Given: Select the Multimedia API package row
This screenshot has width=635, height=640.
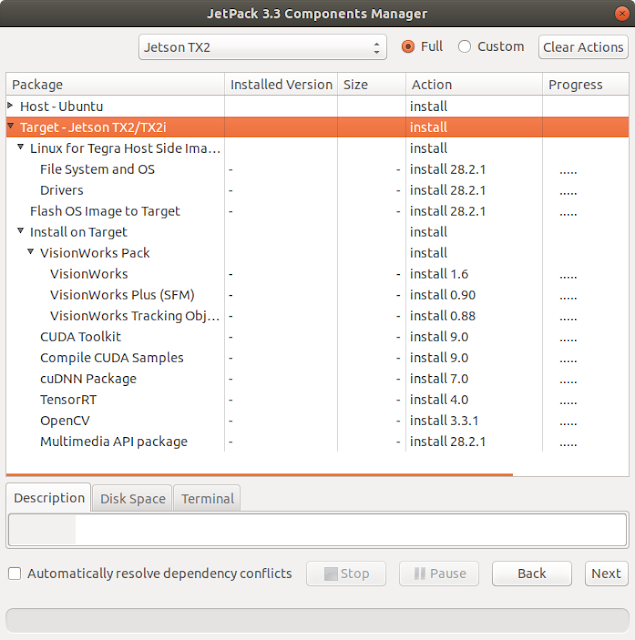Looking at the screenshot, I should tap(318, 442).
